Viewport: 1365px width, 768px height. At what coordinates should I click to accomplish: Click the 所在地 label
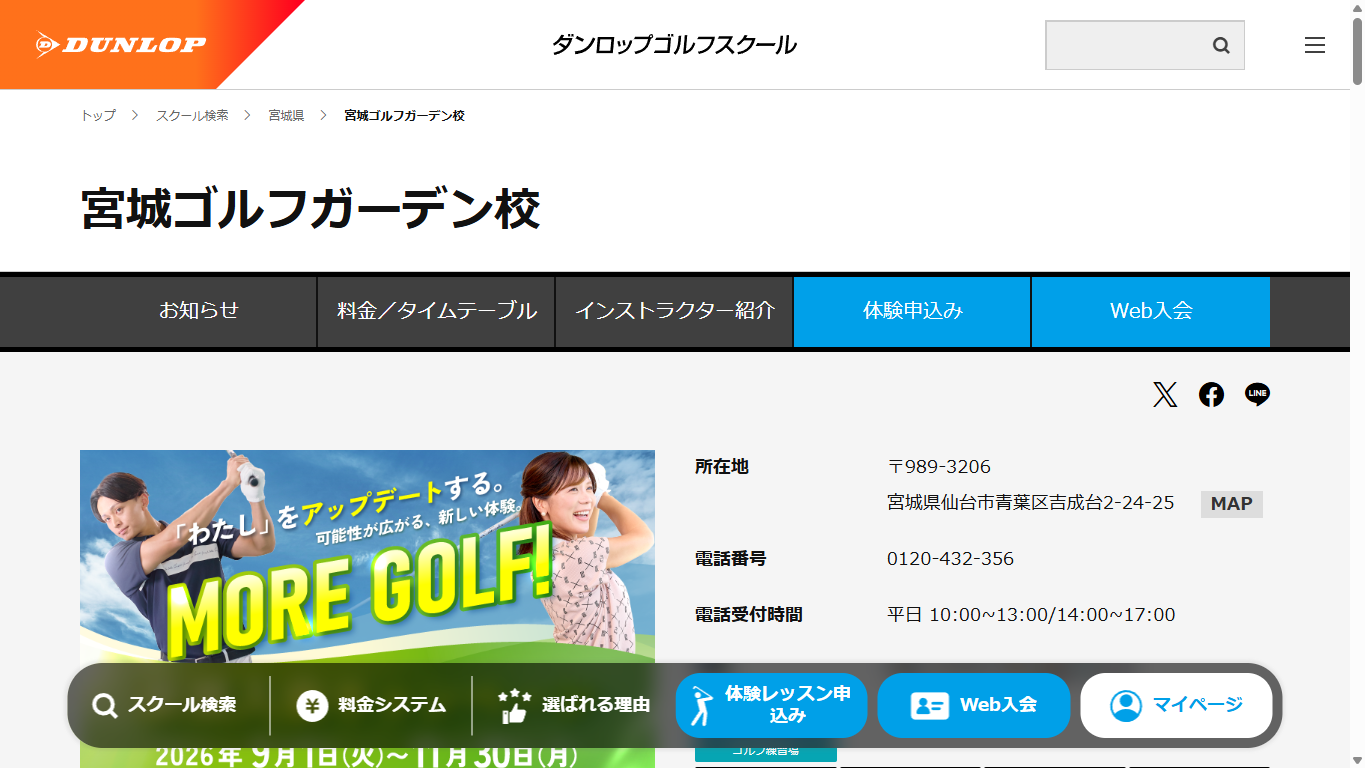coord(722,467)
